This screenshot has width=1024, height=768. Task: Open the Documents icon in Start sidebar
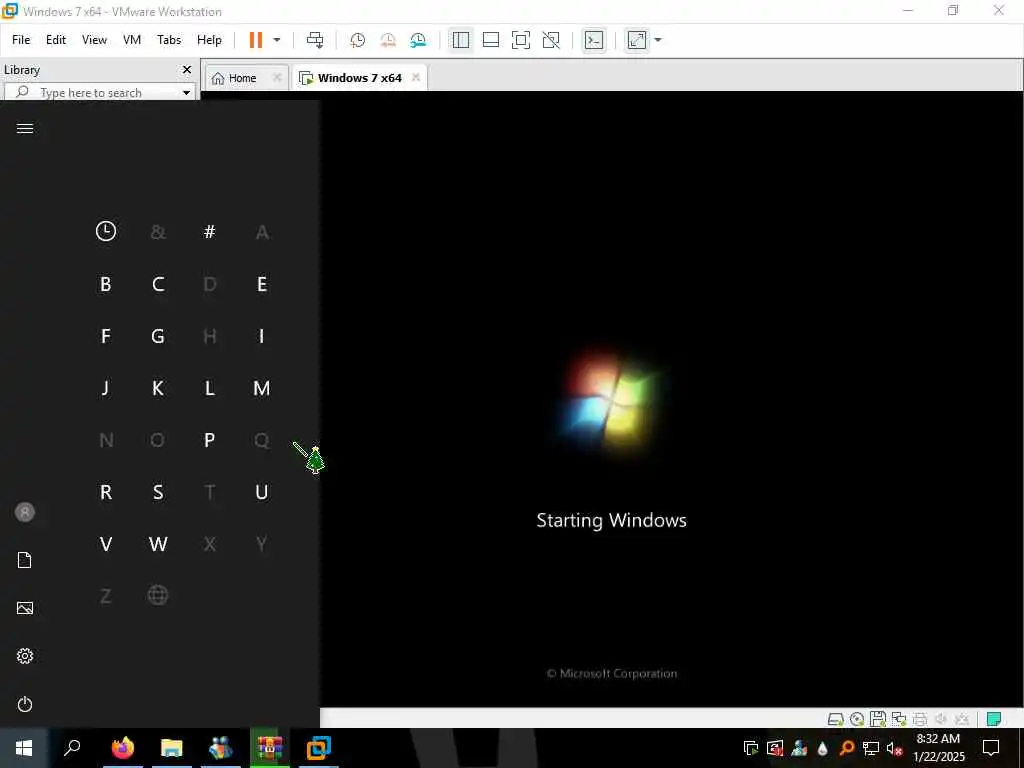click(x=25, y=560)
